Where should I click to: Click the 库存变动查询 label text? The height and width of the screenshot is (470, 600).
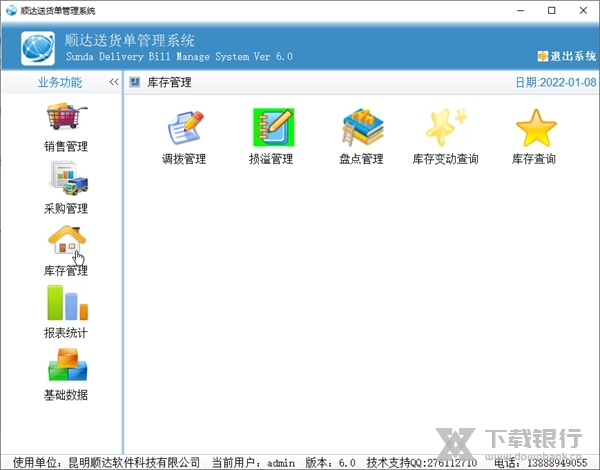click(x=445, y=159)
